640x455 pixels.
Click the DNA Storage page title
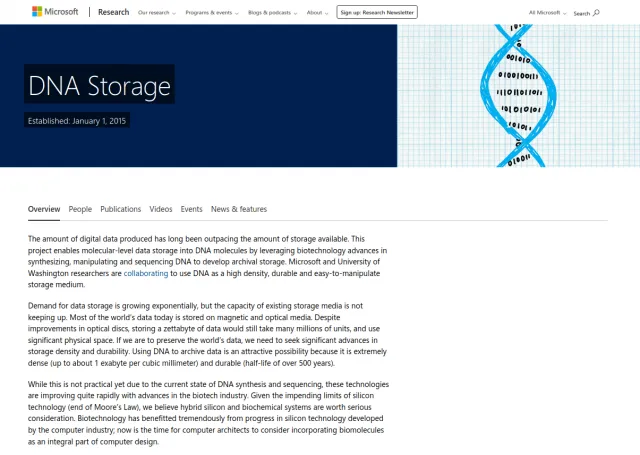coord(99,86)
